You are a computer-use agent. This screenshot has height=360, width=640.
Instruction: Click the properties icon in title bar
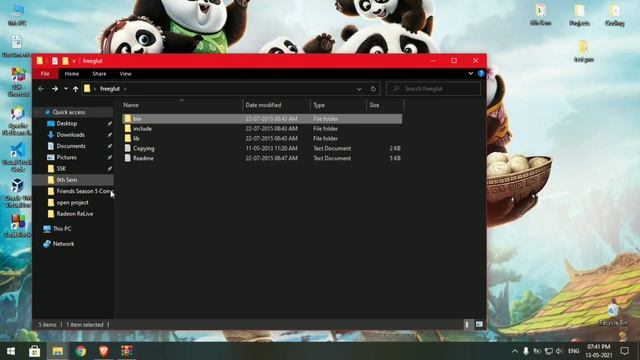[x=55, y=61]
